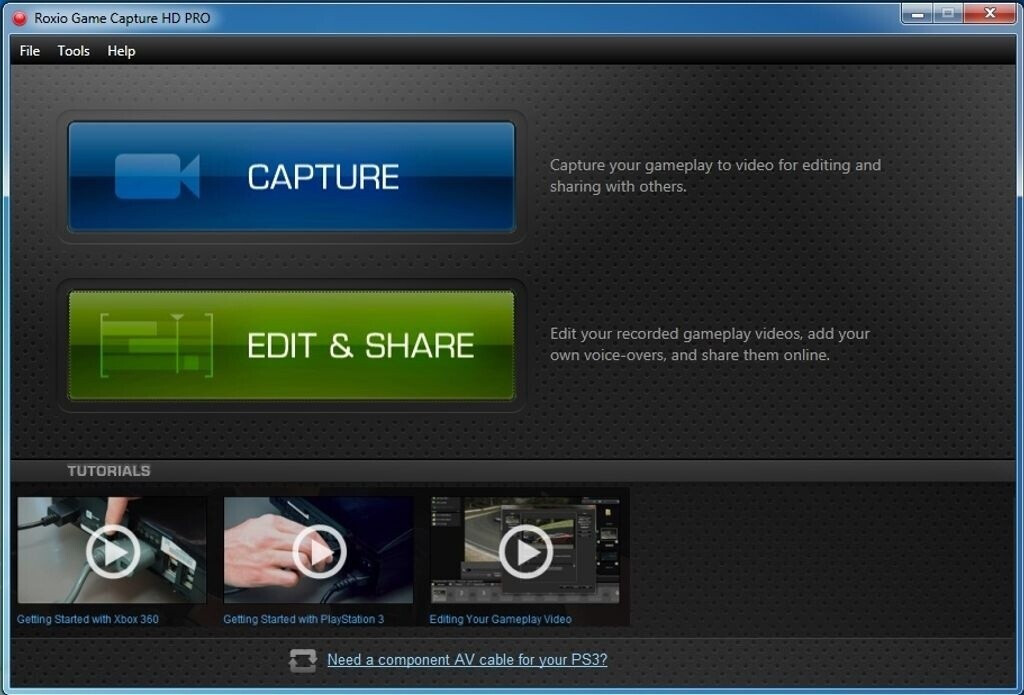
Task: Open the Tools menu
Action: coord(73,51)
